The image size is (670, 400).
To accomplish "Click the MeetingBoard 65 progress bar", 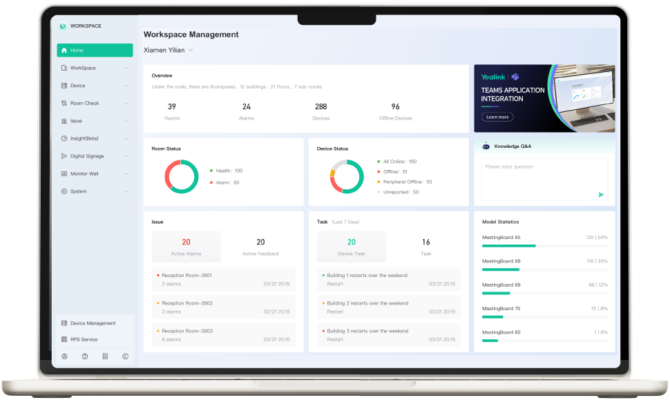I will click(545, 246).
